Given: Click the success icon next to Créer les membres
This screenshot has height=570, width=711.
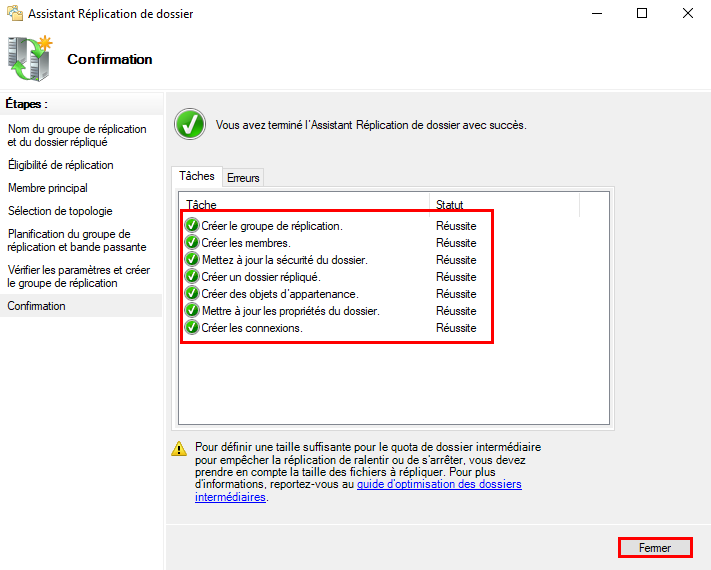Looking at the screenshot, I should 192,243.
